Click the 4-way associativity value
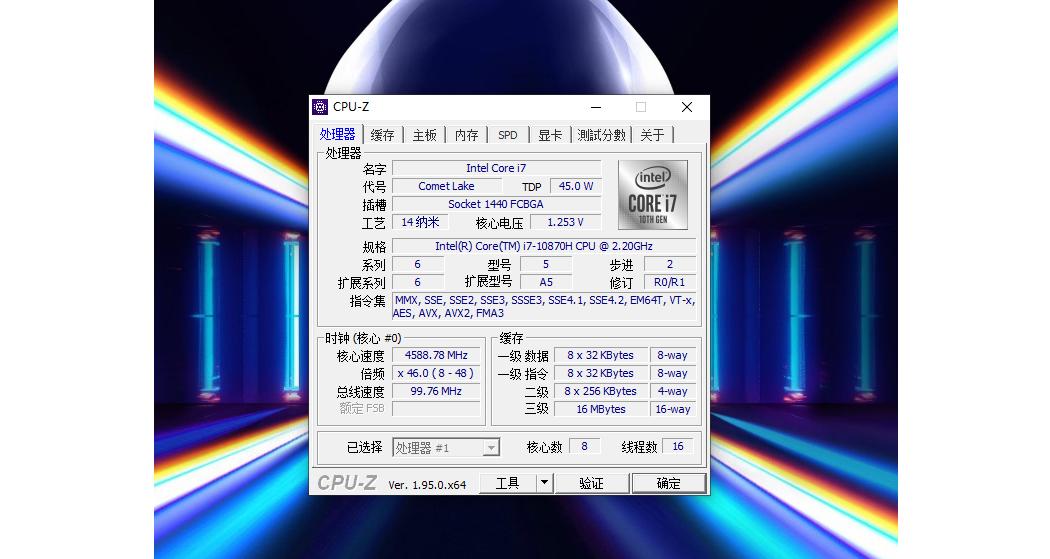The image size is (1050, 559). pos(672,392)
